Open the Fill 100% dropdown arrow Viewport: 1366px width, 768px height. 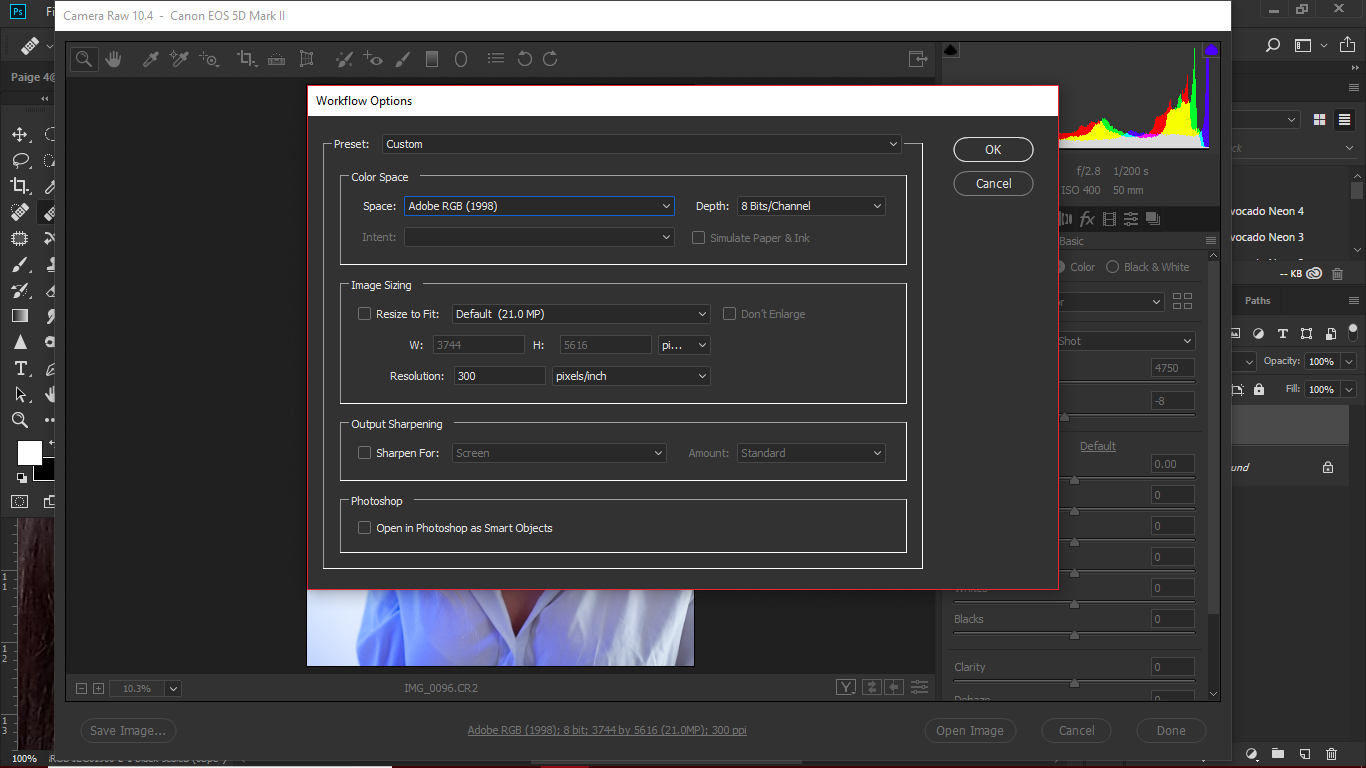[x=1349, y=389]
